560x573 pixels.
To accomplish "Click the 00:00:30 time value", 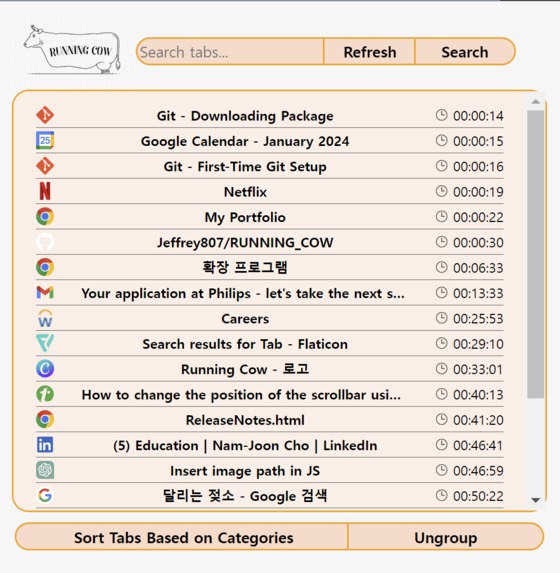I will [x=478, y=243].
